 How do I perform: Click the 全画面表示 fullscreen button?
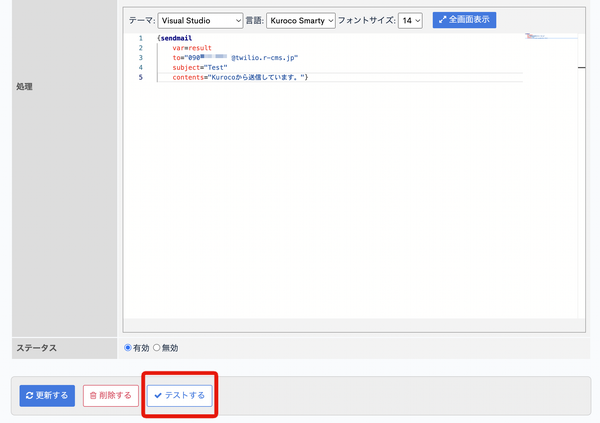point(464,20)
